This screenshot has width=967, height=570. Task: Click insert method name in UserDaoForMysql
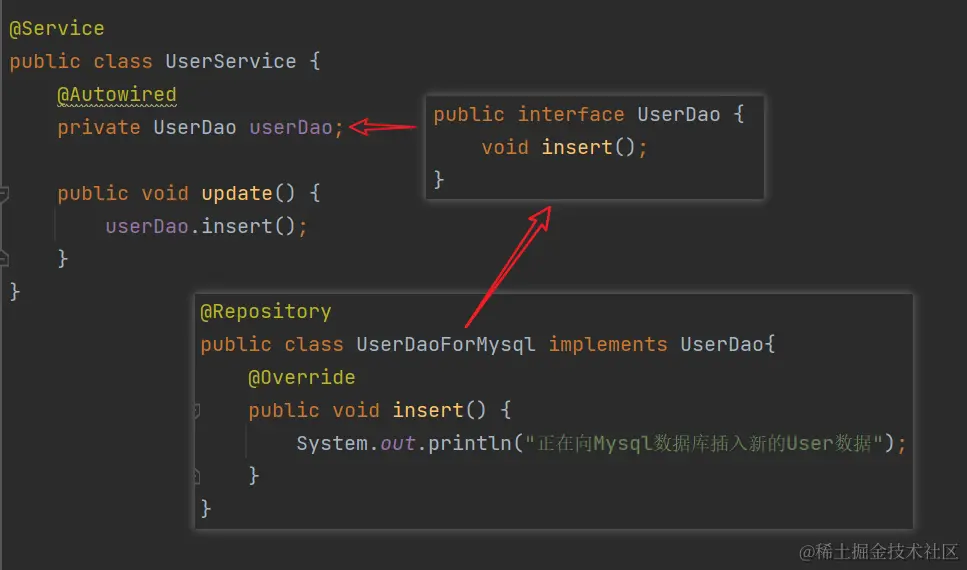[x=428, y=410]
